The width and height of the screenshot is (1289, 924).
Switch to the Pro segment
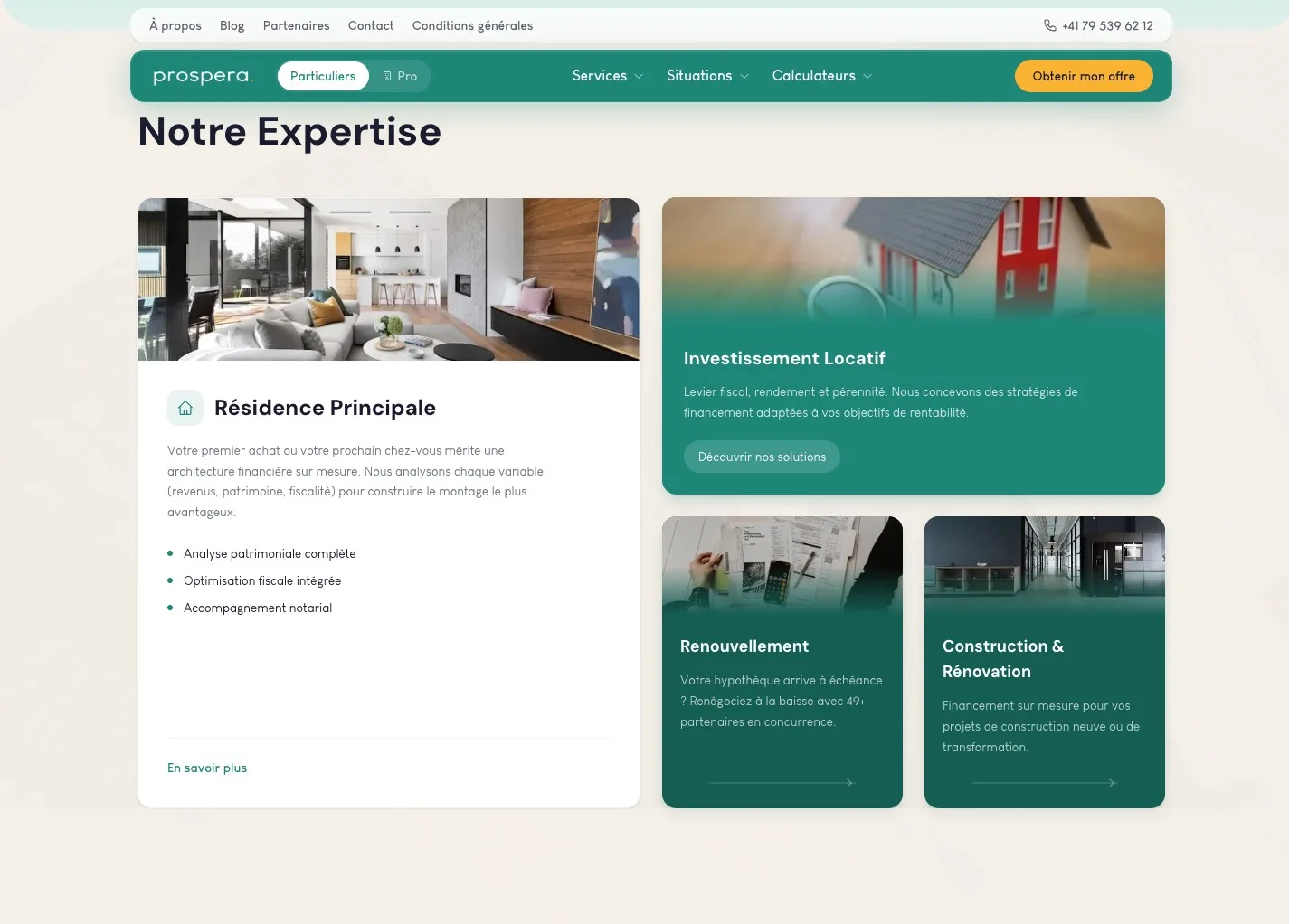click(400, 76)
